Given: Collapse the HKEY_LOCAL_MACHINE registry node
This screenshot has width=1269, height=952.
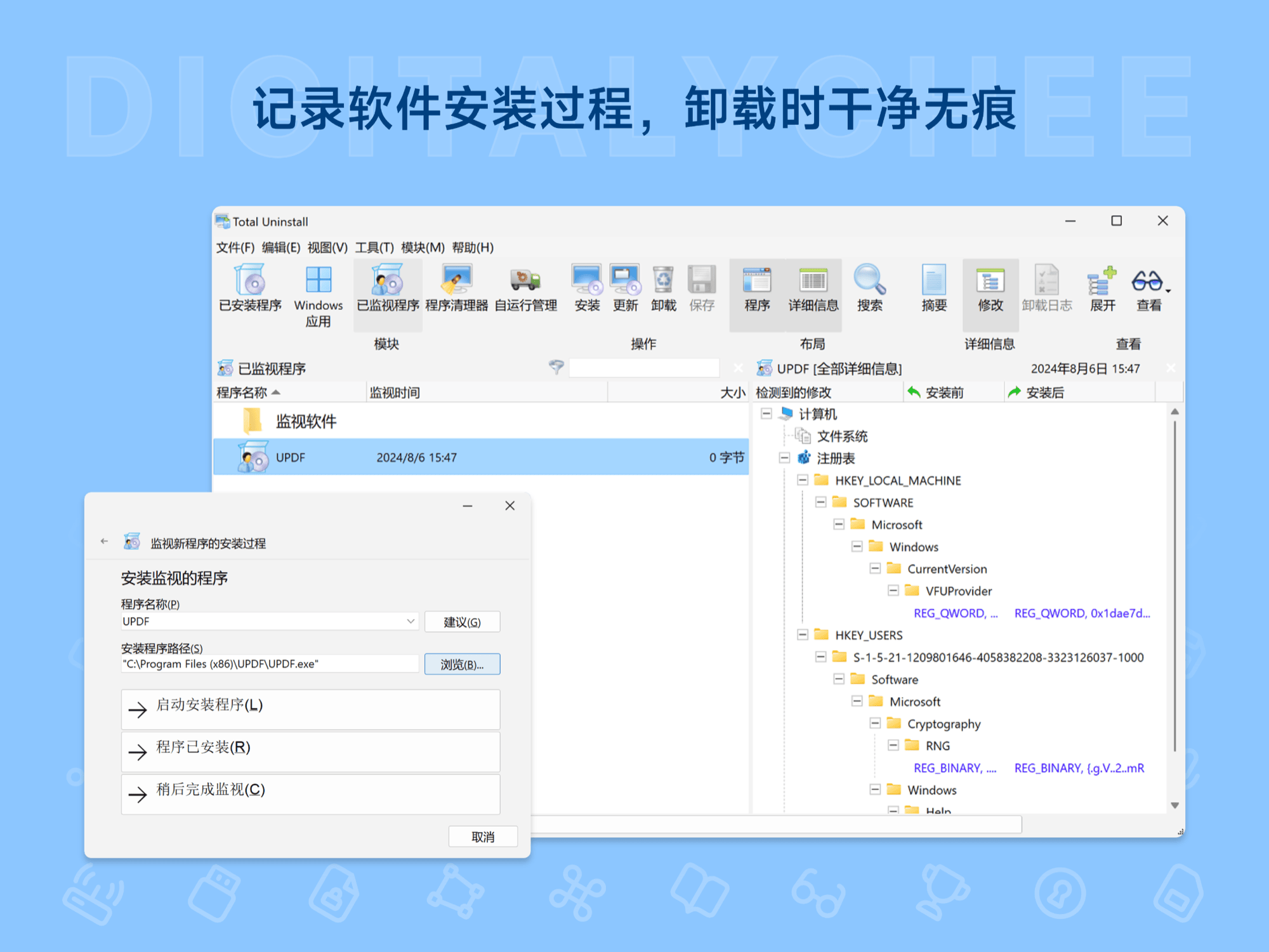Looking at the screenshot, I should [803, 480].
